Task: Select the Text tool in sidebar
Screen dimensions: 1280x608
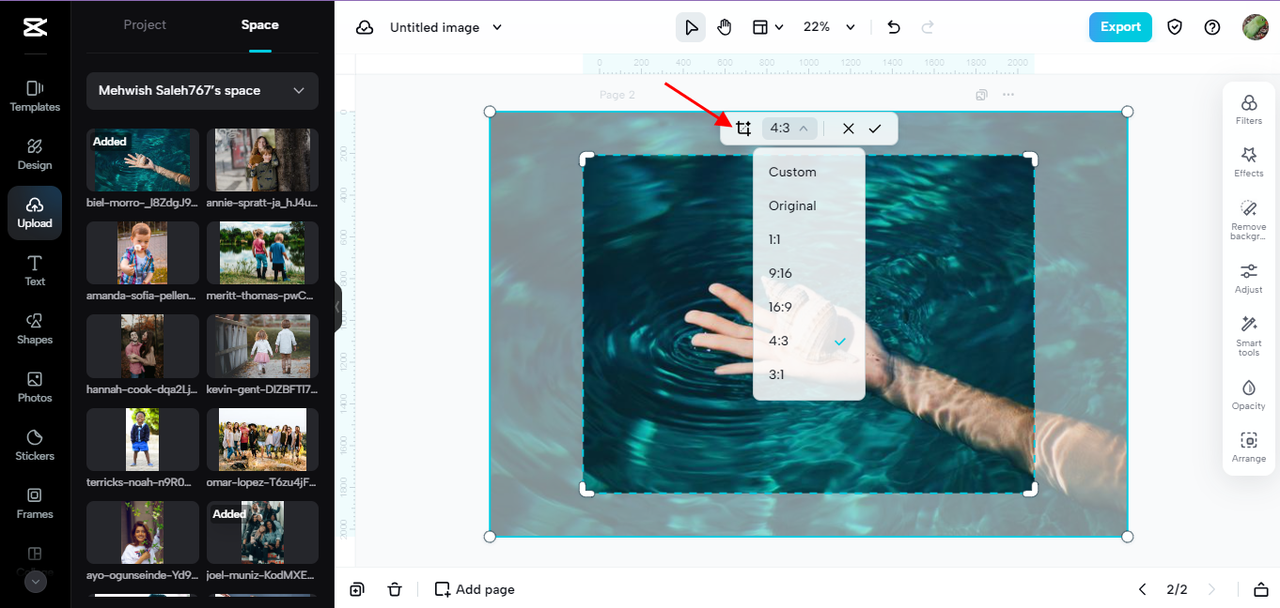Action: (35, 270)
